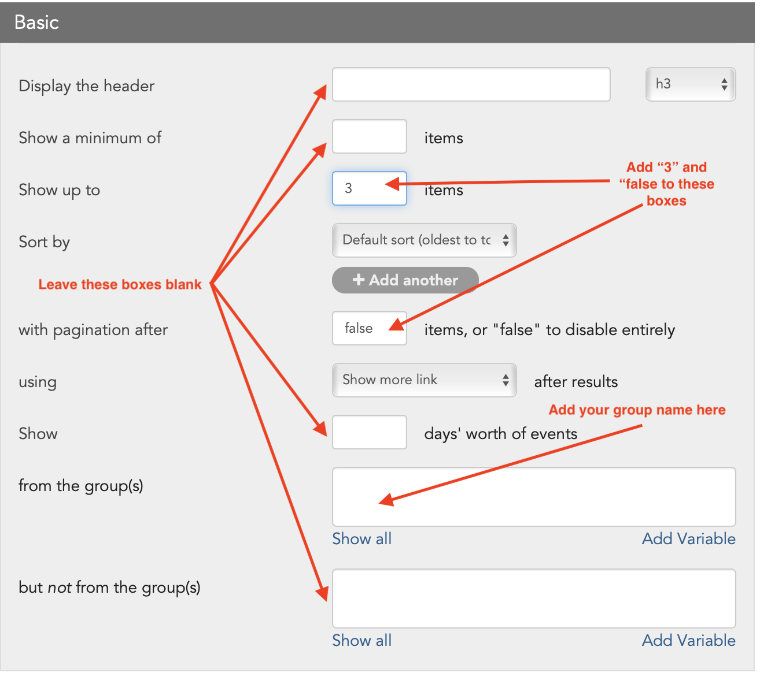Click the Display the header label

86,86
